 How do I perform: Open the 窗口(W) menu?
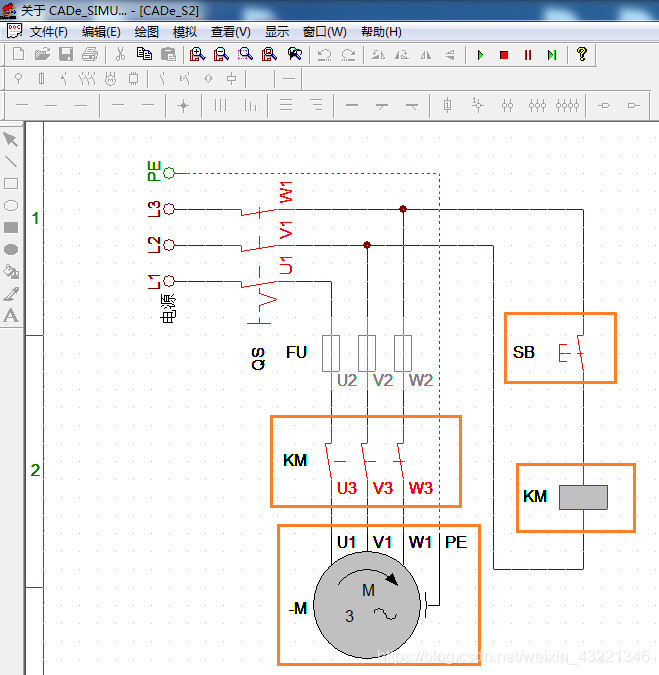tap(325, 32)
